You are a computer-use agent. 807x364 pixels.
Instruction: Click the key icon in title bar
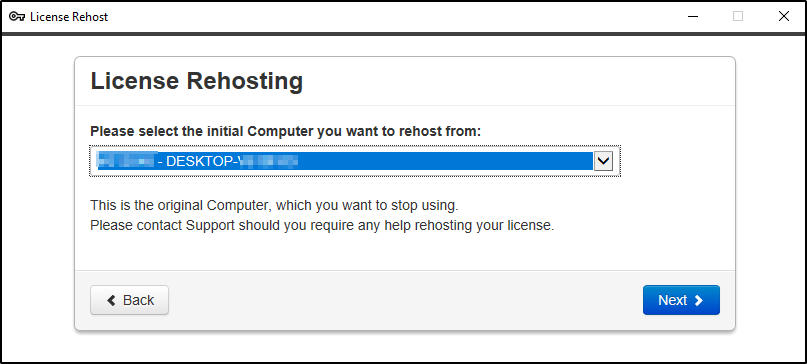click(17, 16)
